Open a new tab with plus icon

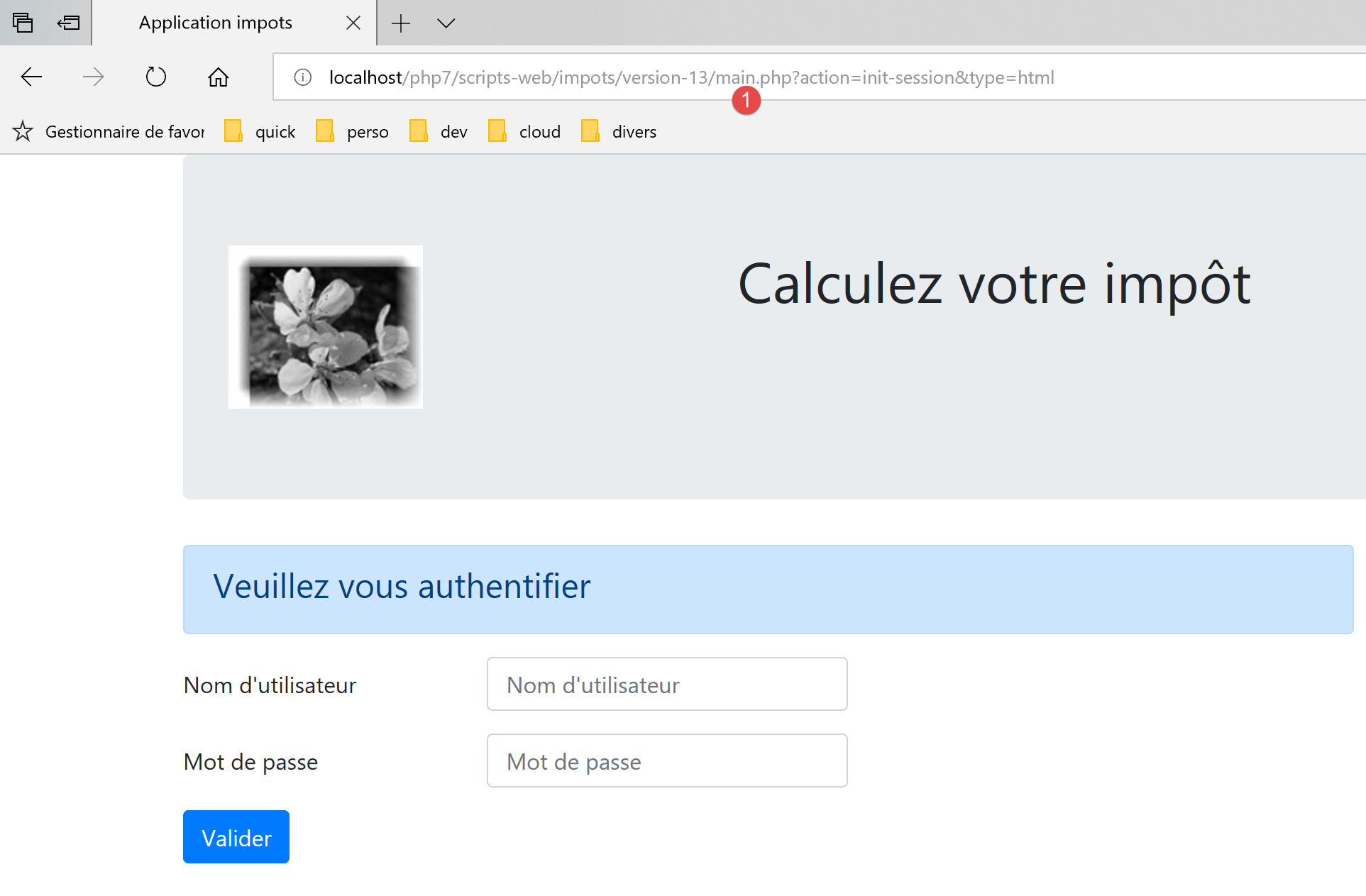401,23
